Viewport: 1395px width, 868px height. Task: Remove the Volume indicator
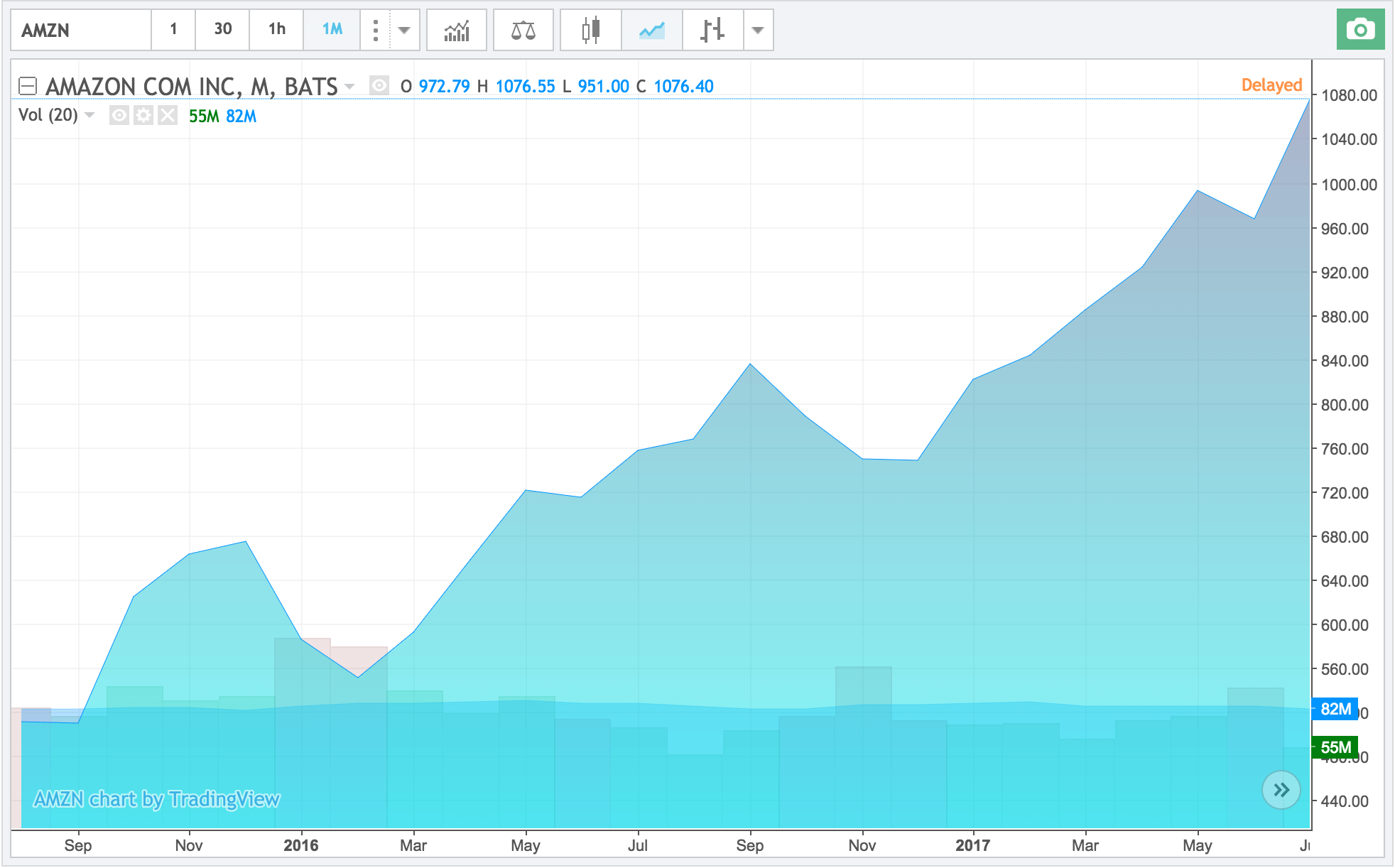[x=168, y=115]
